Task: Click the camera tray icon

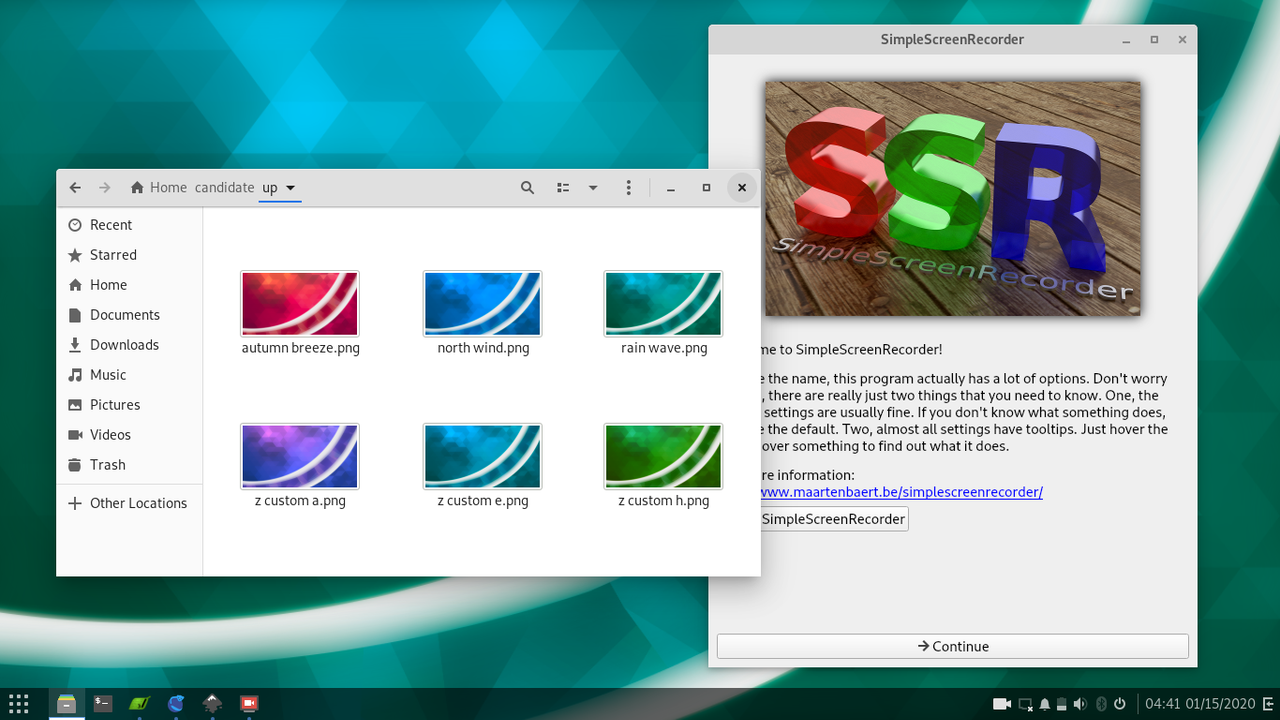Action: [1001, 704]
